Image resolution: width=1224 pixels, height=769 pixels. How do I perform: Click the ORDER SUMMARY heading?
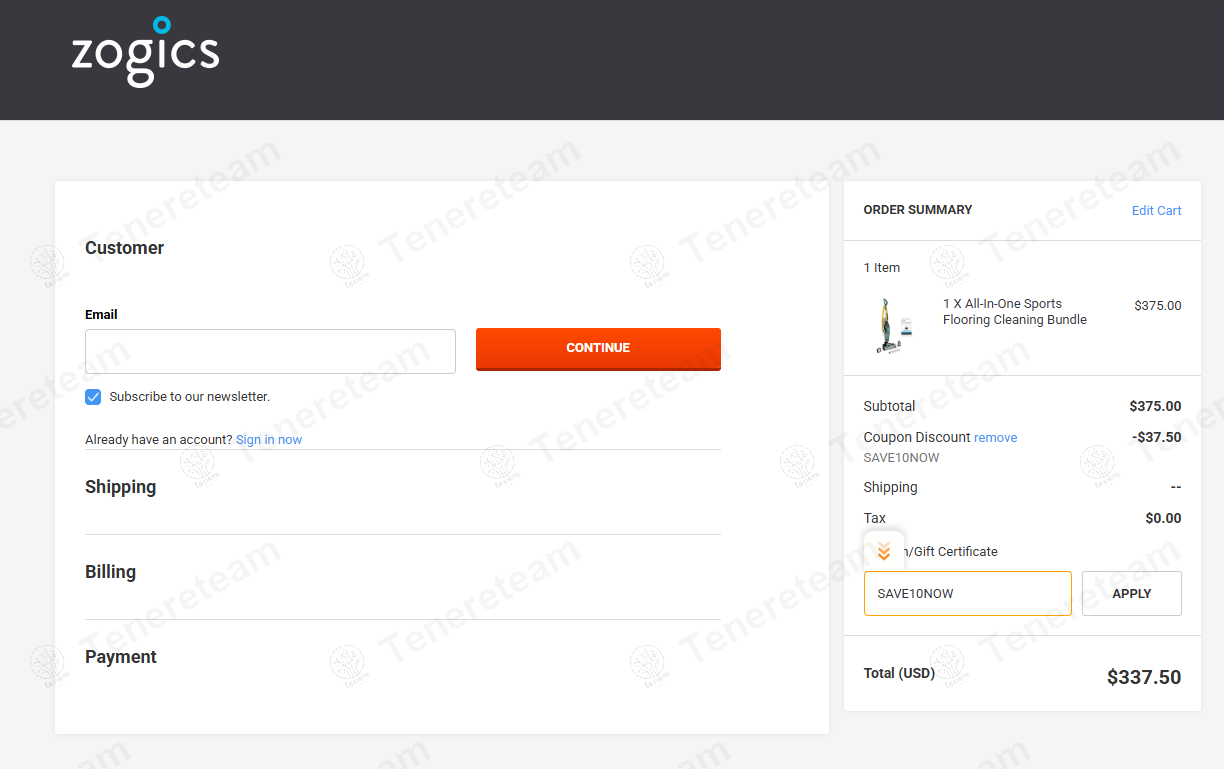[x=918, y=210]
